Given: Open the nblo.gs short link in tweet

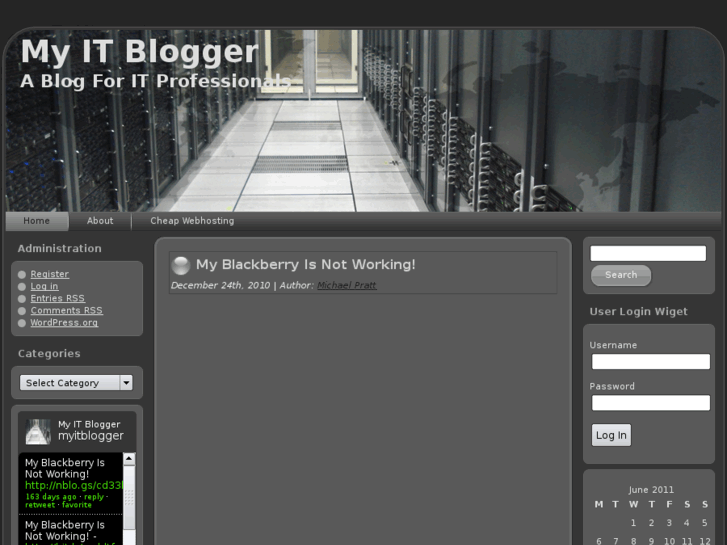Looking at the screenshot, I should pos(74,485).
